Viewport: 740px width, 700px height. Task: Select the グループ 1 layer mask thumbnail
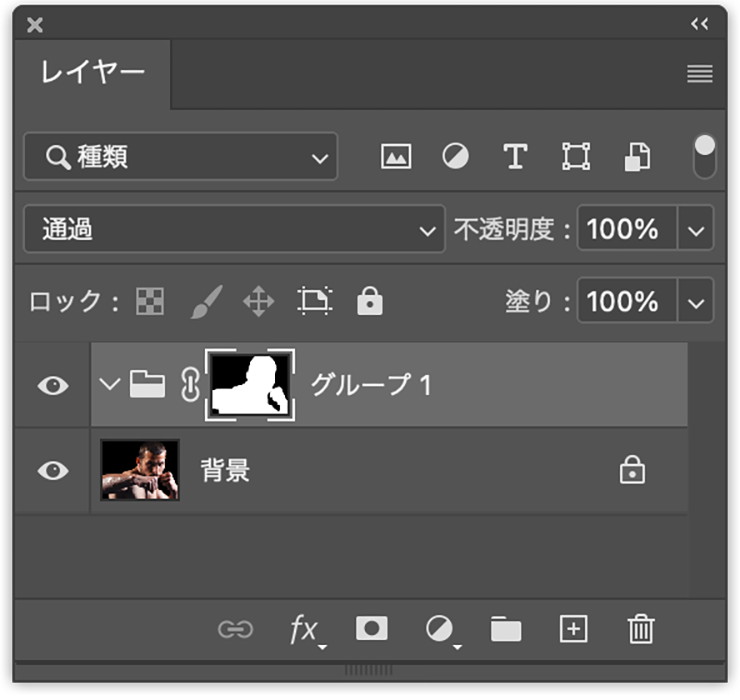250,385
